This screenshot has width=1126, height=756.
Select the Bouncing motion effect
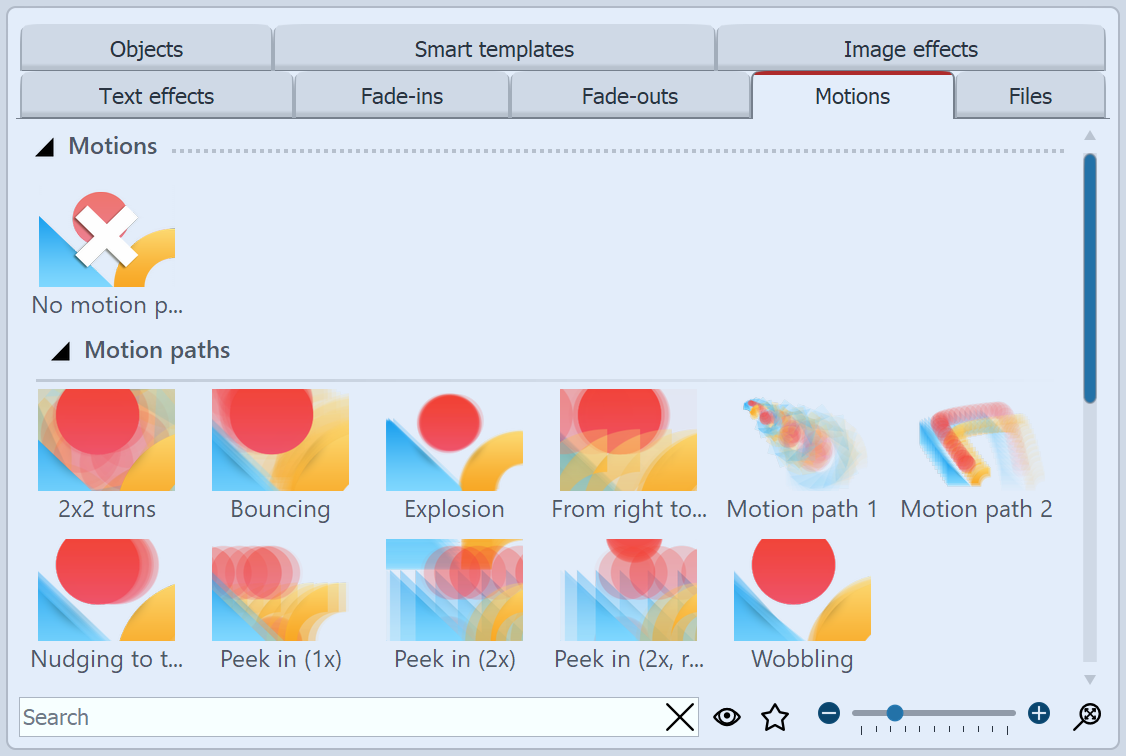(x=280, y=440)
